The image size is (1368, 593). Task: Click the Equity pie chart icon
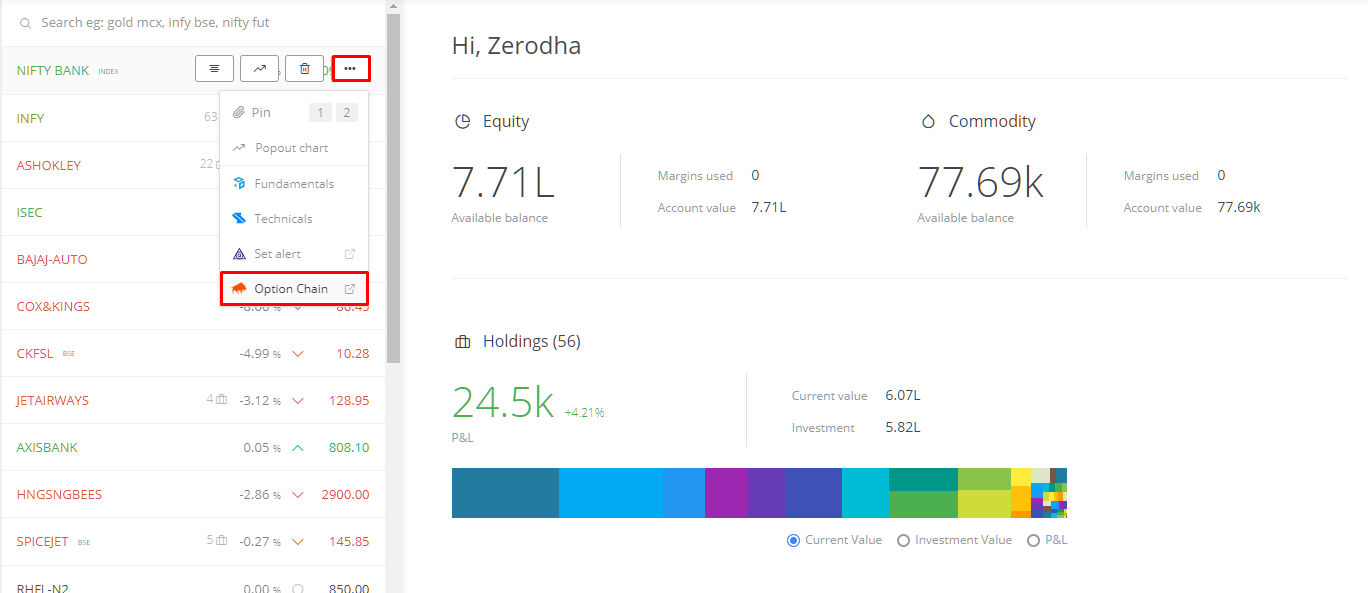(x=462, y=121)
